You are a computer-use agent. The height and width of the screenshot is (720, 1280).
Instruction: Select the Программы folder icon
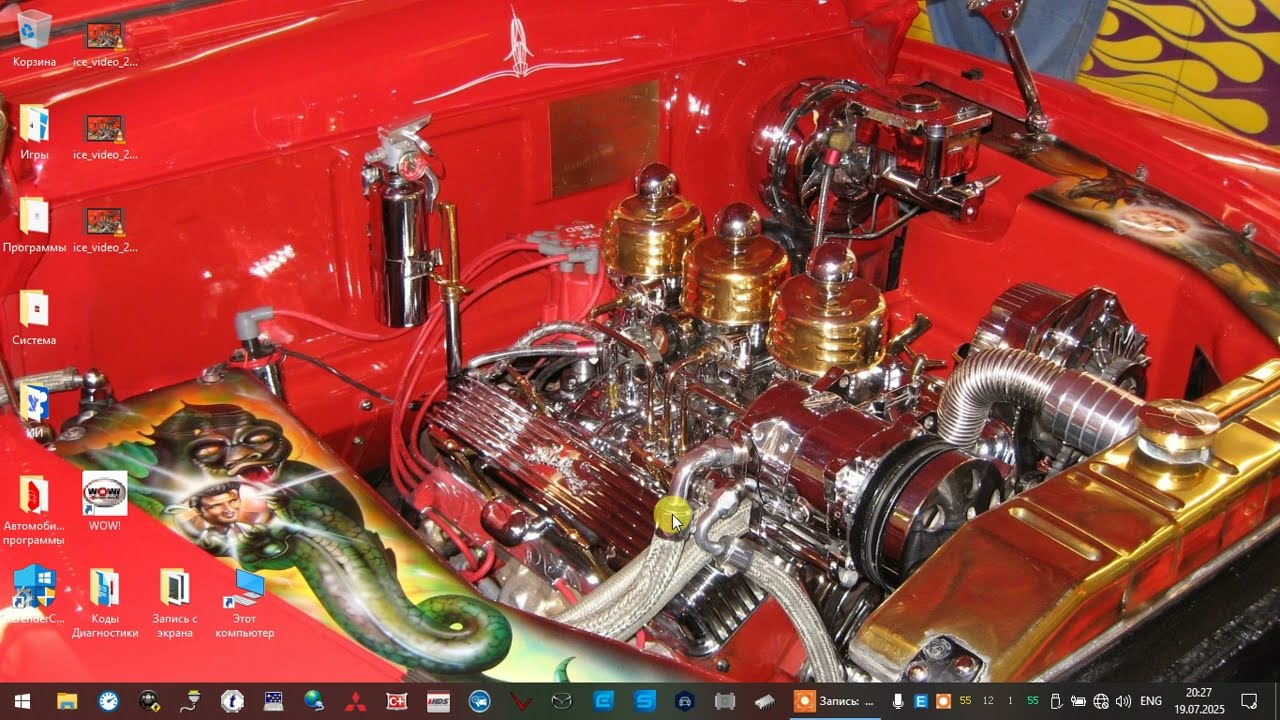point(34,224)
